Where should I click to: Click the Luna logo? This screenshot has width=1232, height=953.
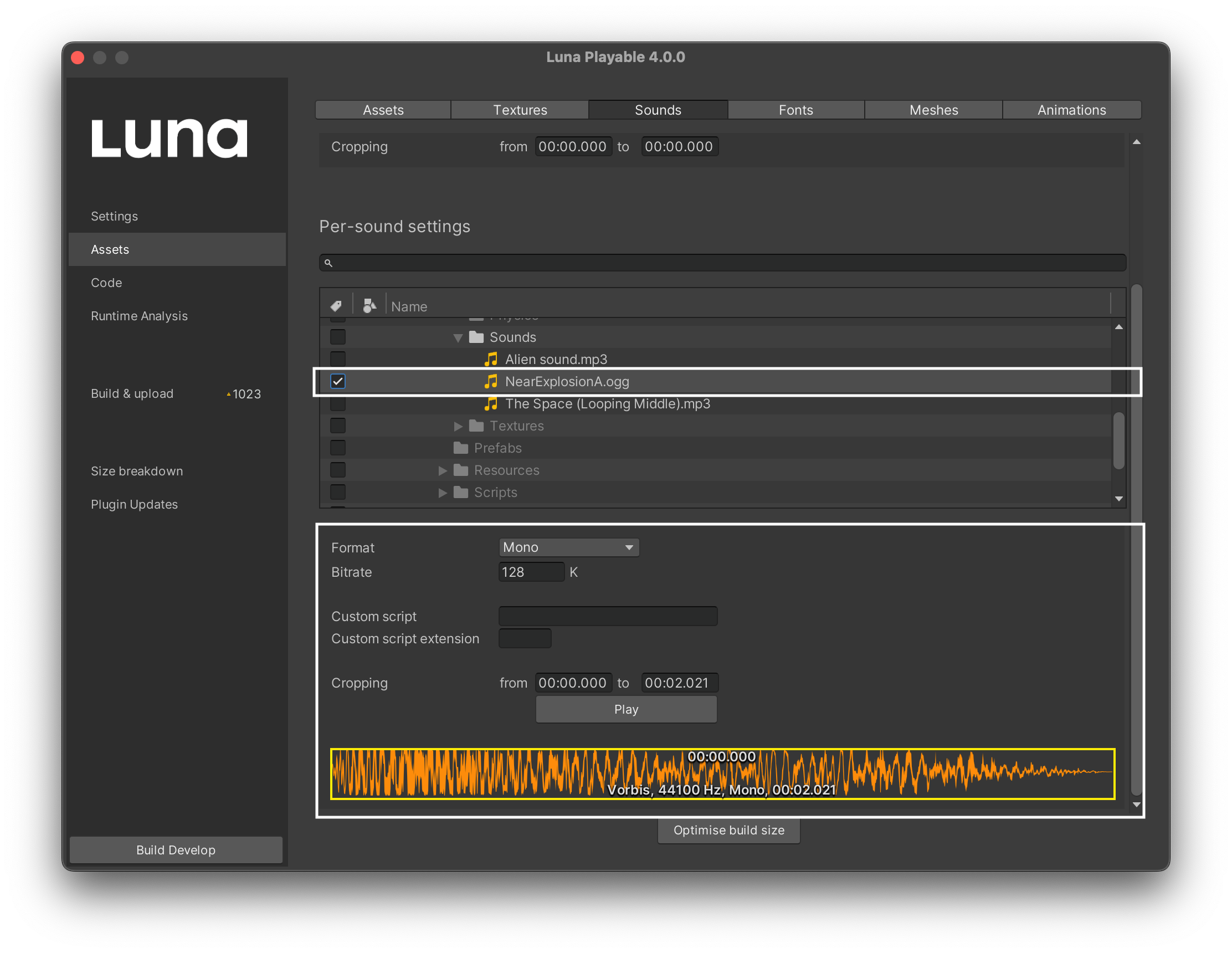[169, 138]
